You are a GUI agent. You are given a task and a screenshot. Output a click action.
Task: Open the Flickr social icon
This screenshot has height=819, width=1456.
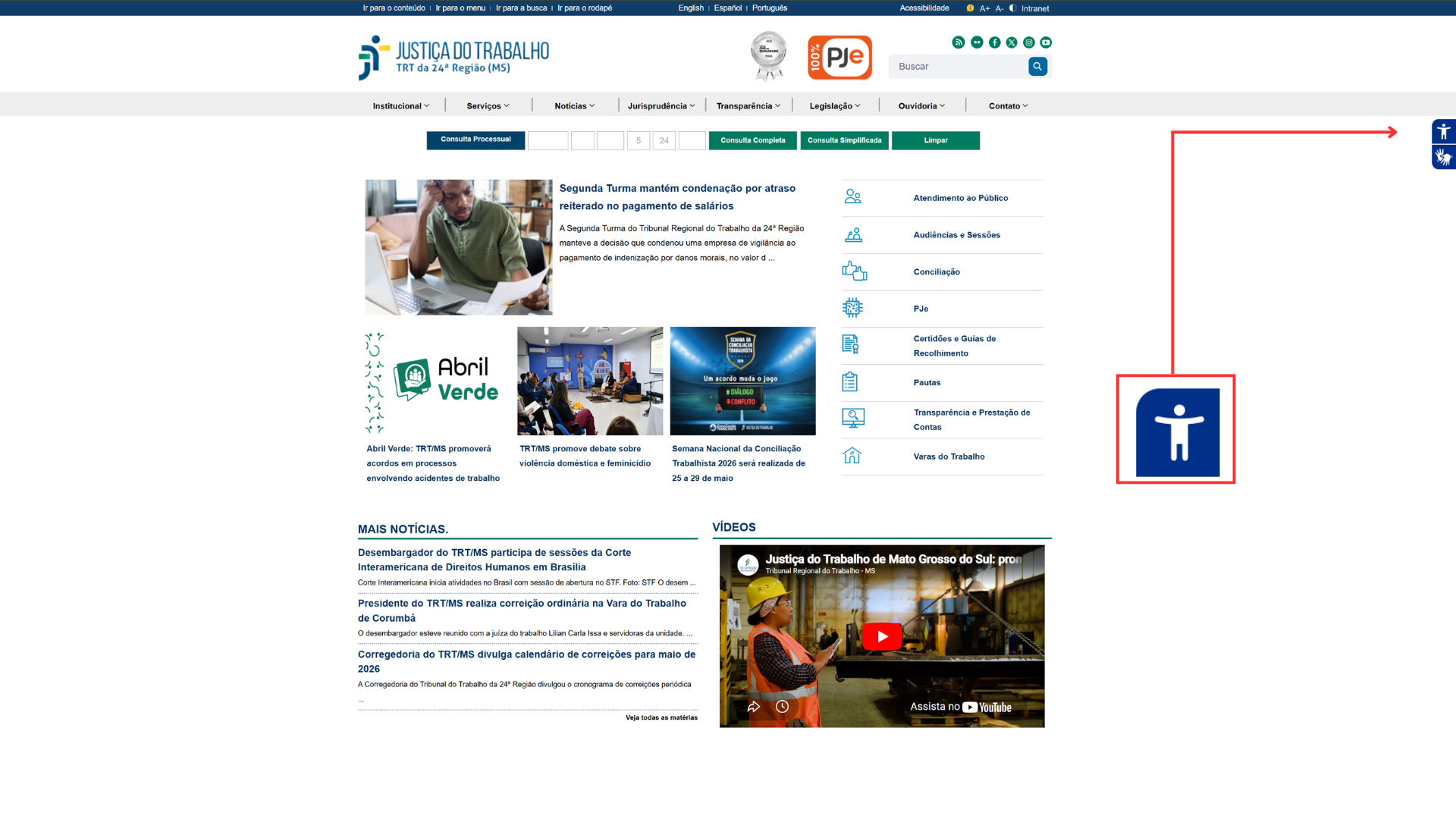click(977, 42)
